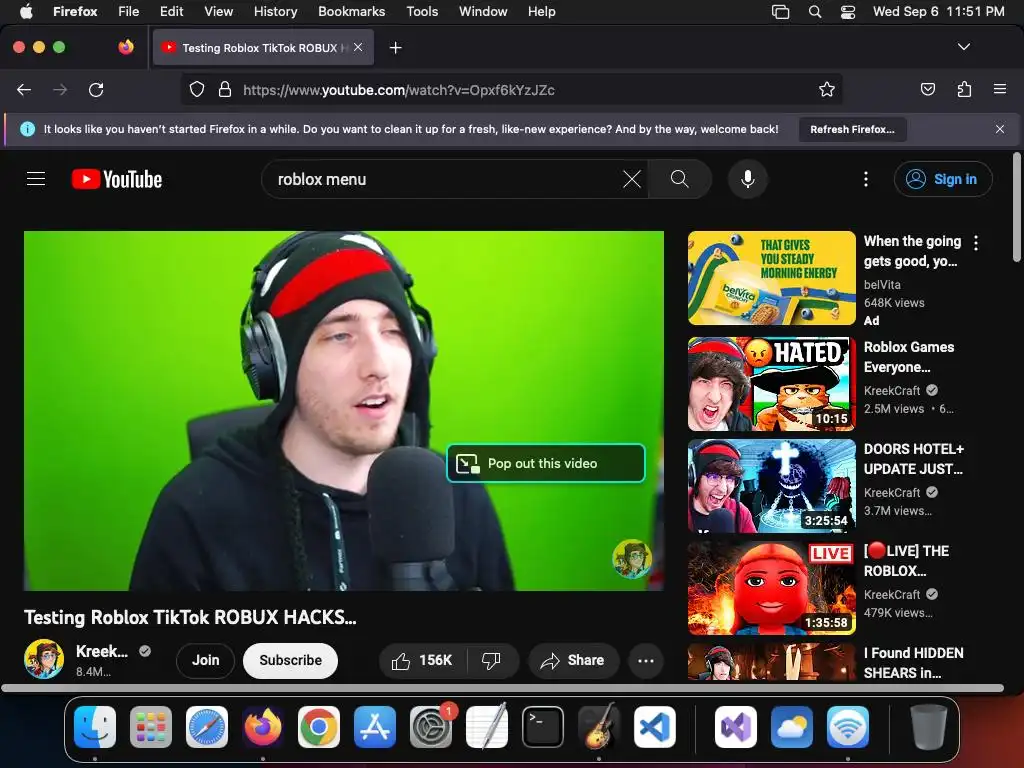Image resolution: width=1024 pixels, height=768 pixels.
Task: Click the vertical page scrollbar
Action: [1016, 208]
